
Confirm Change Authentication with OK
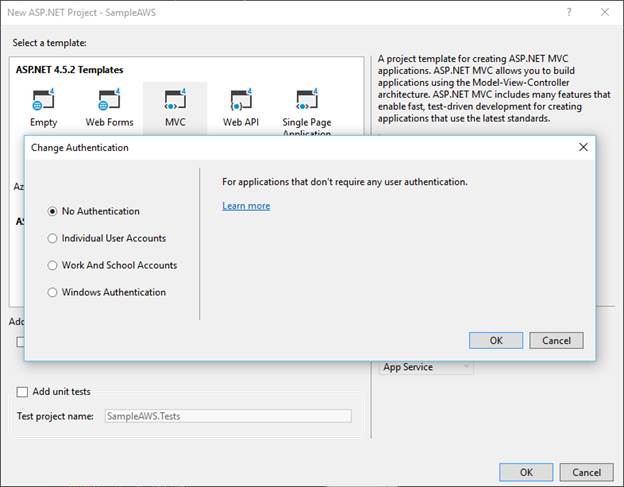tap(496, 341)
